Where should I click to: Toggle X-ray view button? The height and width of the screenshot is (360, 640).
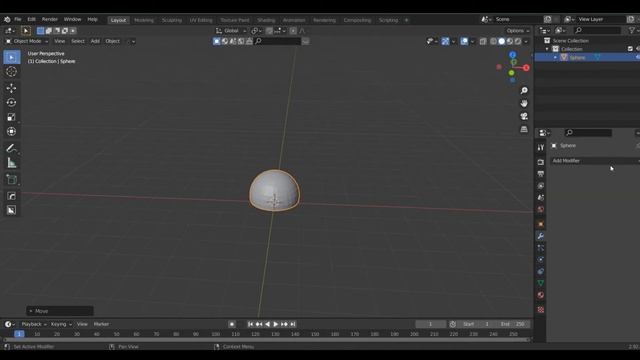click(x=483, y=41)
